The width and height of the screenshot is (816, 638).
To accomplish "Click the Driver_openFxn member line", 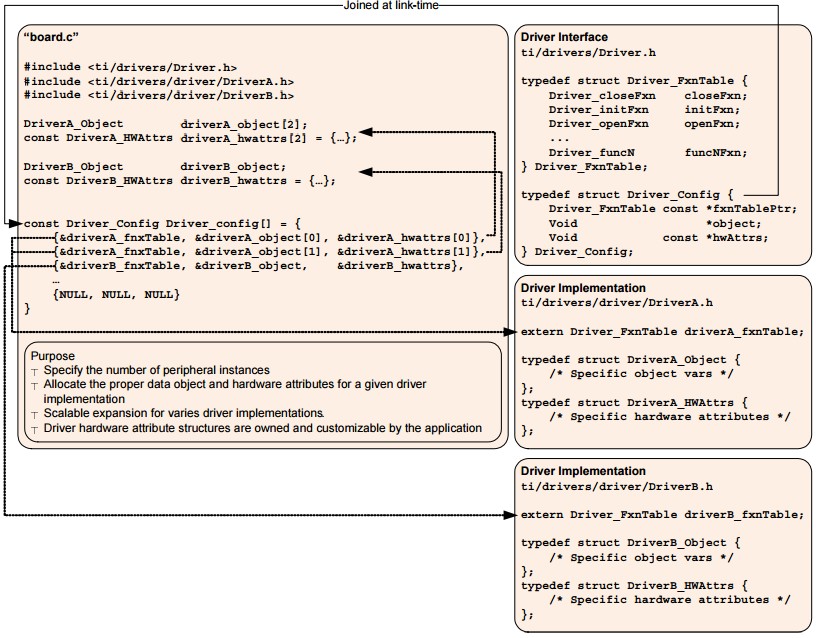I will coord(644,124).
